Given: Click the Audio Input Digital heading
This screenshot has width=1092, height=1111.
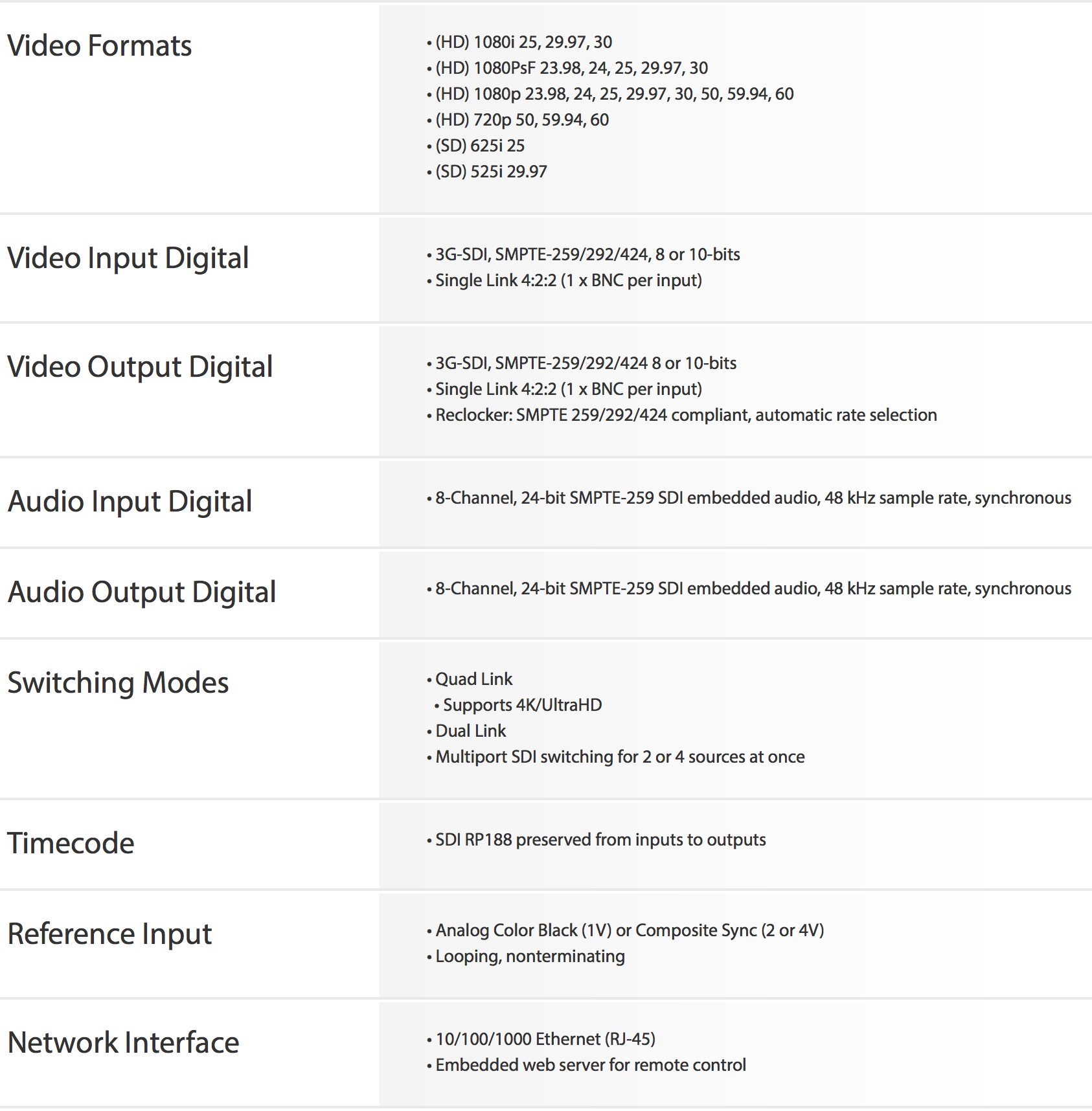Looking at the screenshot, I should coord(130,502).
